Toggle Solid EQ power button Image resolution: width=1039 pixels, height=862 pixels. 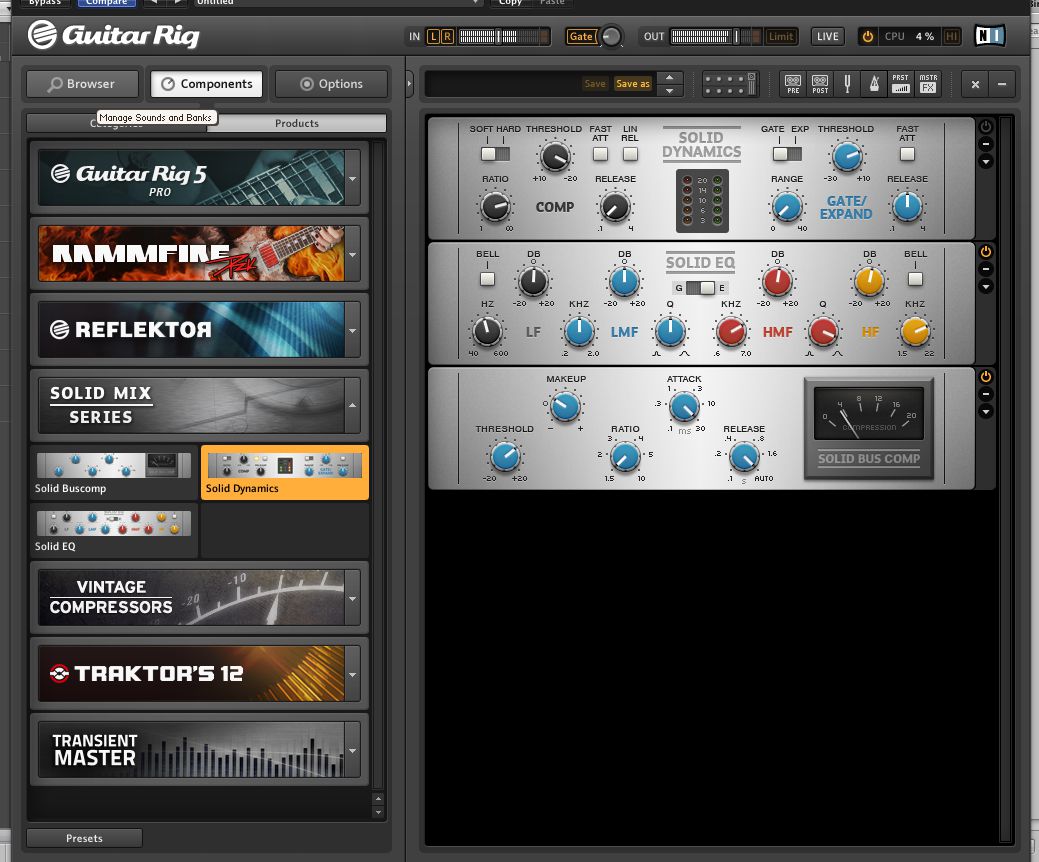pos(986,251)
